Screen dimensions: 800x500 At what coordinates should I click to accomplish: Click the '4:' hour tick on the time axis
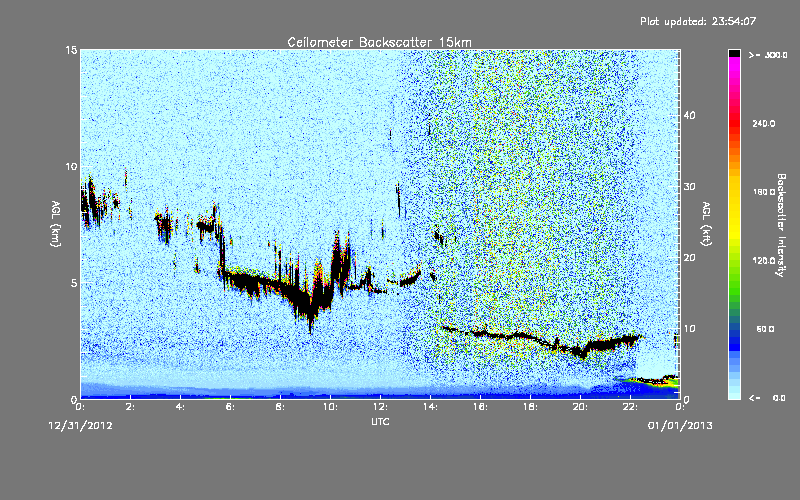180,407
